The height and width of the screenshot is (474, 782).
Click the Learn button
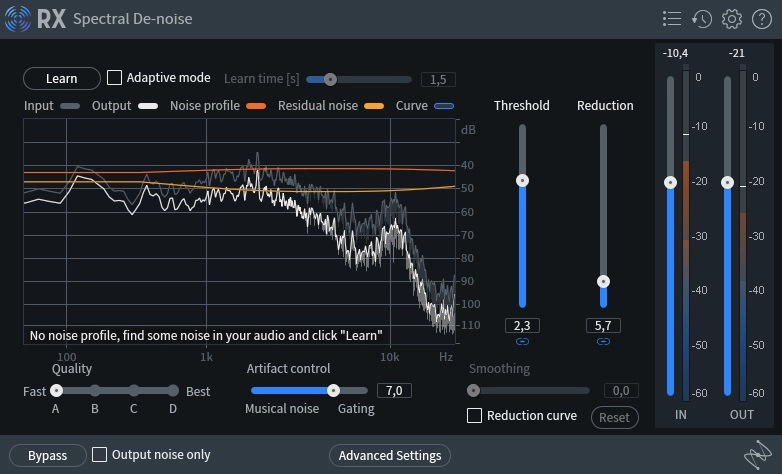(x=61, y=78)
